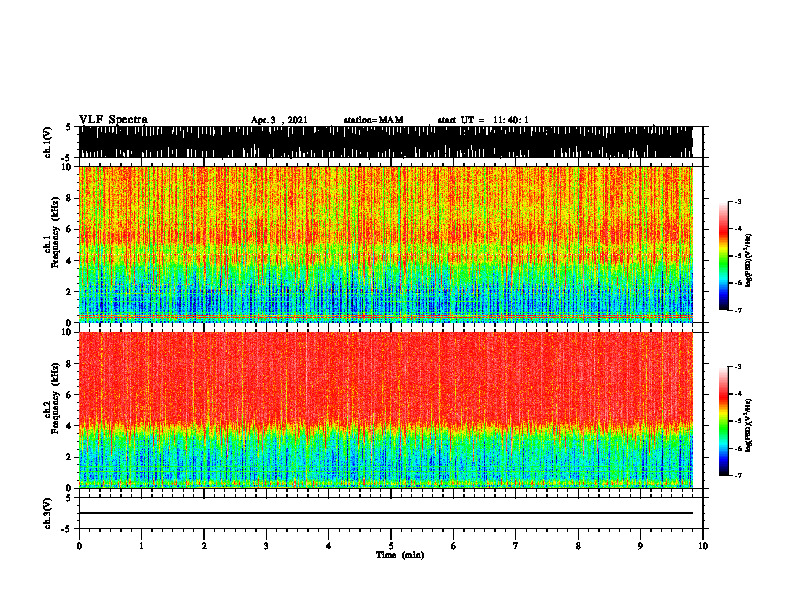Click the -7 value on ch.2 colorbar

click(737, 476)
